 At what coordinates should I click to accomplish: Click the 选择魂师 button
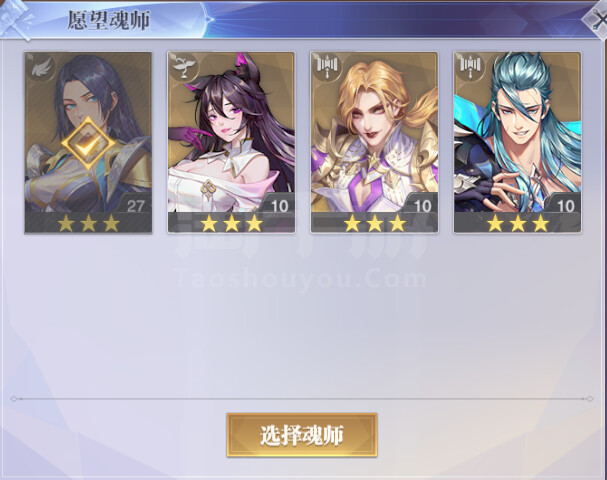[302, 435]
